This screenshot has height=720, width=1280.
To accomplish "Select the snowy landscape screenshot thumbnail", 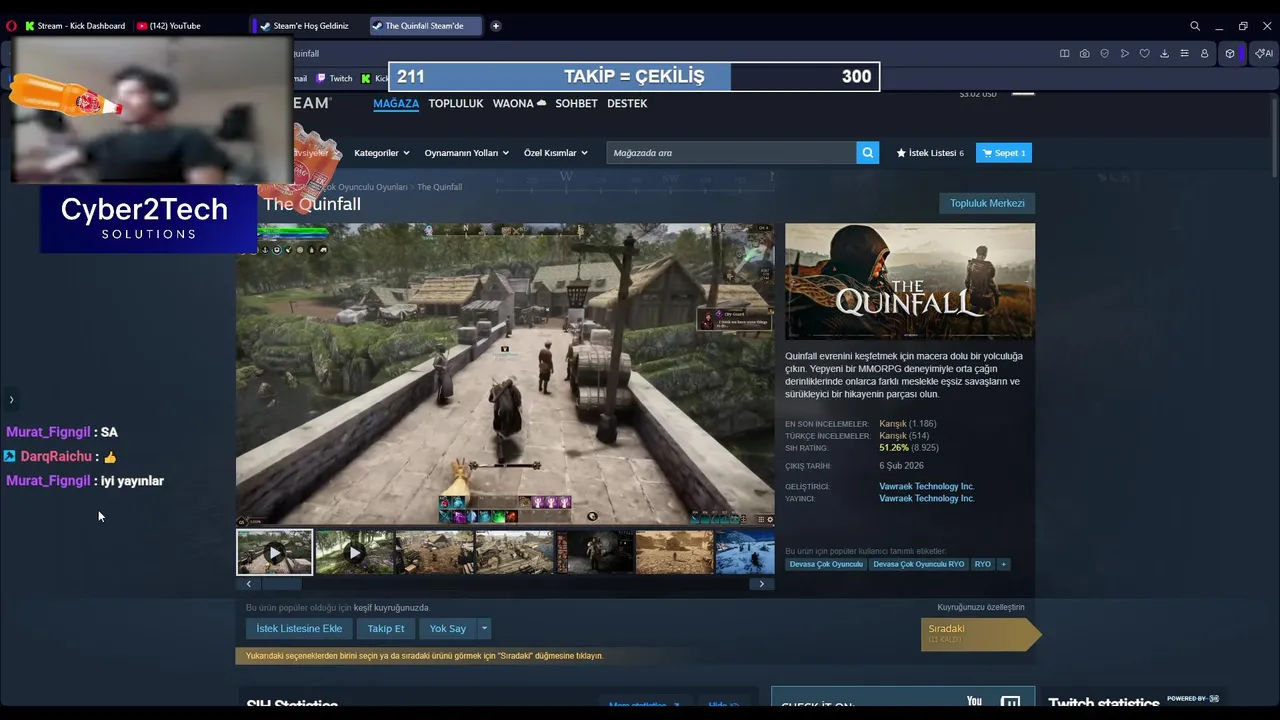I will (x=745, y=552).
